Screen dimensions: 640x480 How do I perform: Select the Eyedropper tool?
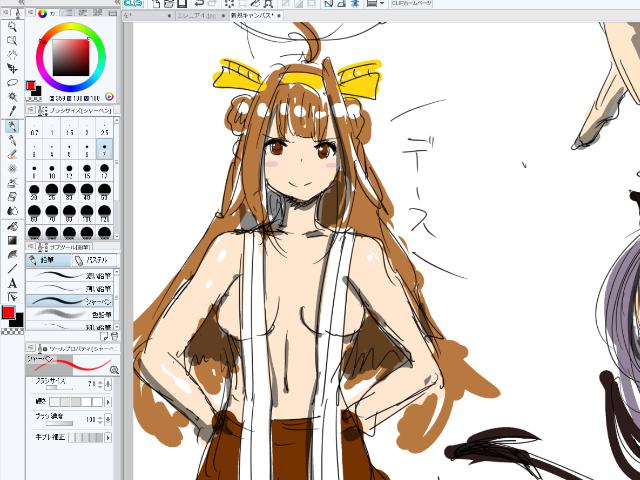click(x=12, y=111)
